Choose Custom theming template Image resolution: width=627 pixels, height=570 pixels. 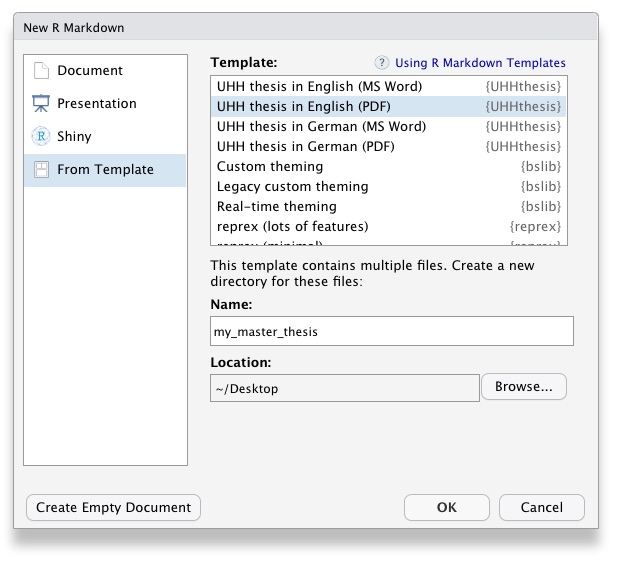point(389,166)
